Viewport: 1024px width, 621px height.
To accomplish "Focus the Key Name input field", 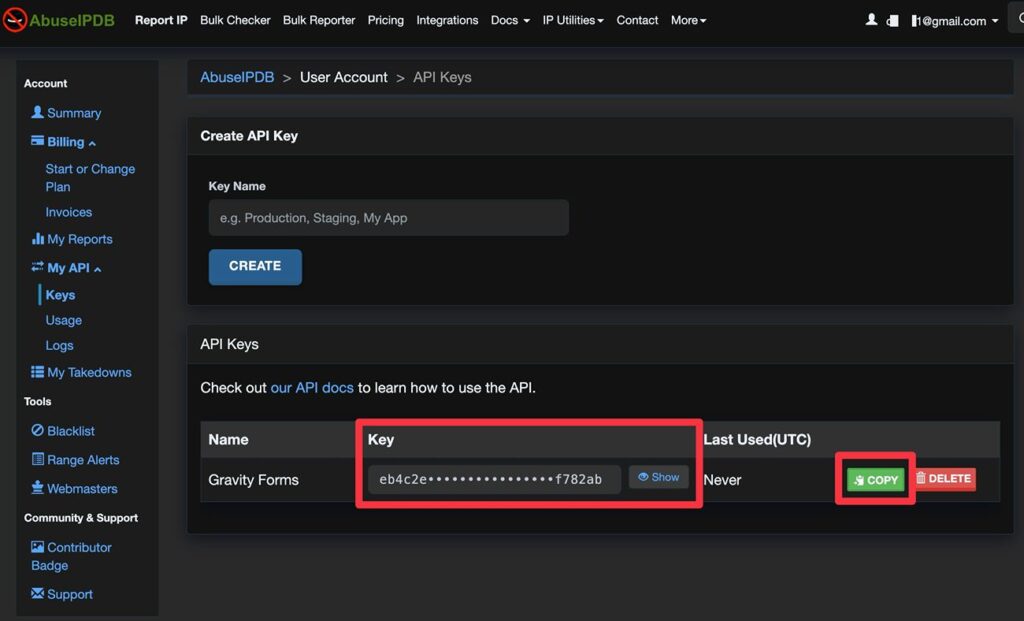I will (x=389, y=217).
